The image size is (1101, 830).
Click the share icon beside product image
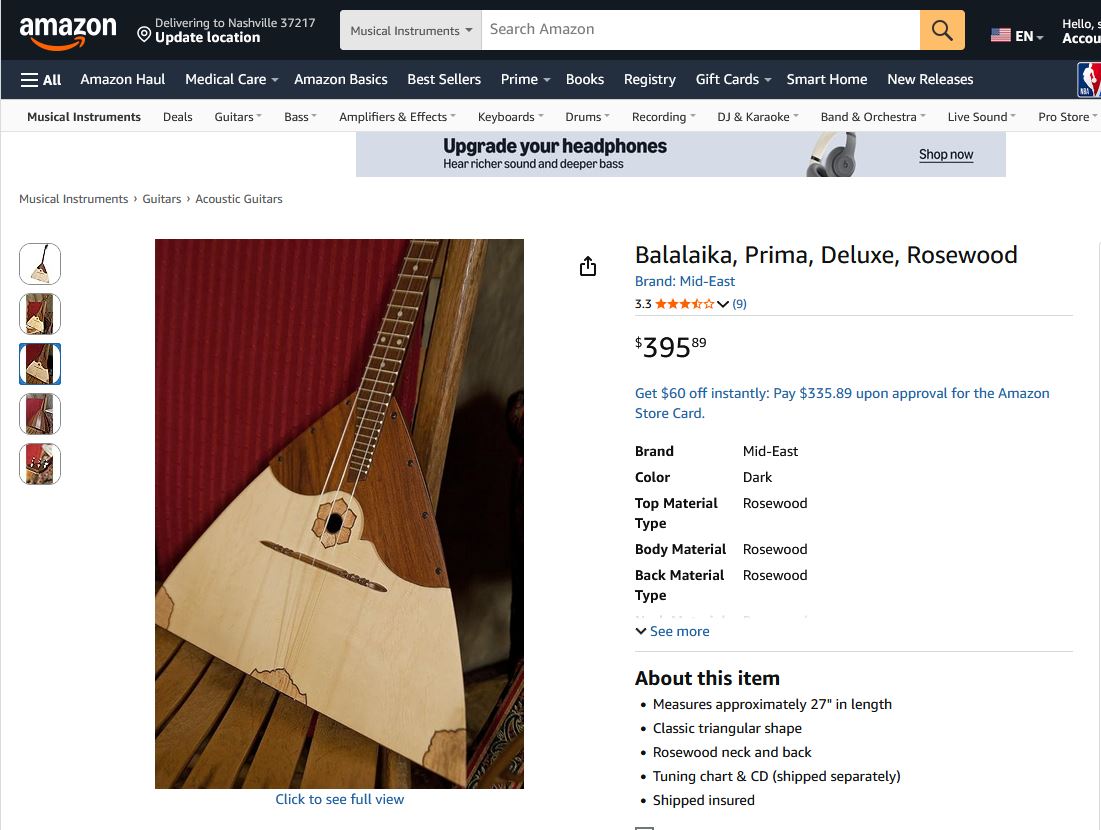coord(588,266)
